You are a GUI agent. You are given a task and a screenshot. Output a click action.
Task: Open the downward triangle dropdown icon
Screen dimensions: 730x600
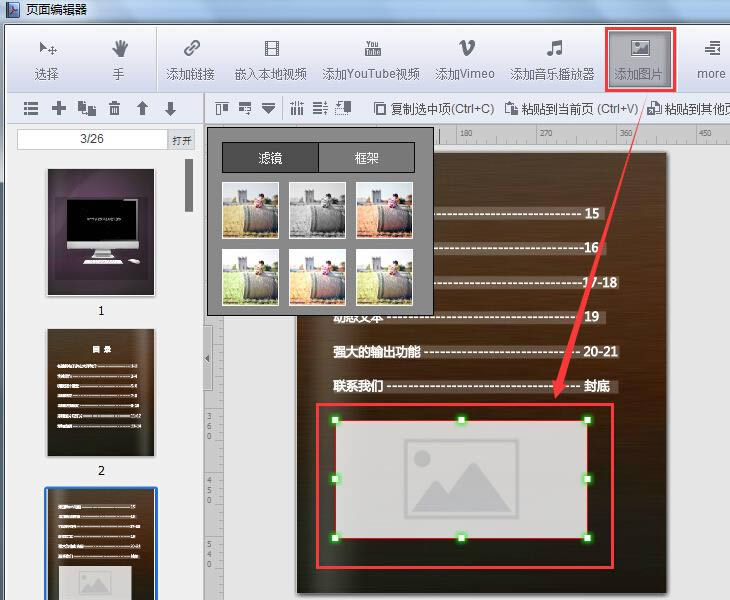click(268, 108)
